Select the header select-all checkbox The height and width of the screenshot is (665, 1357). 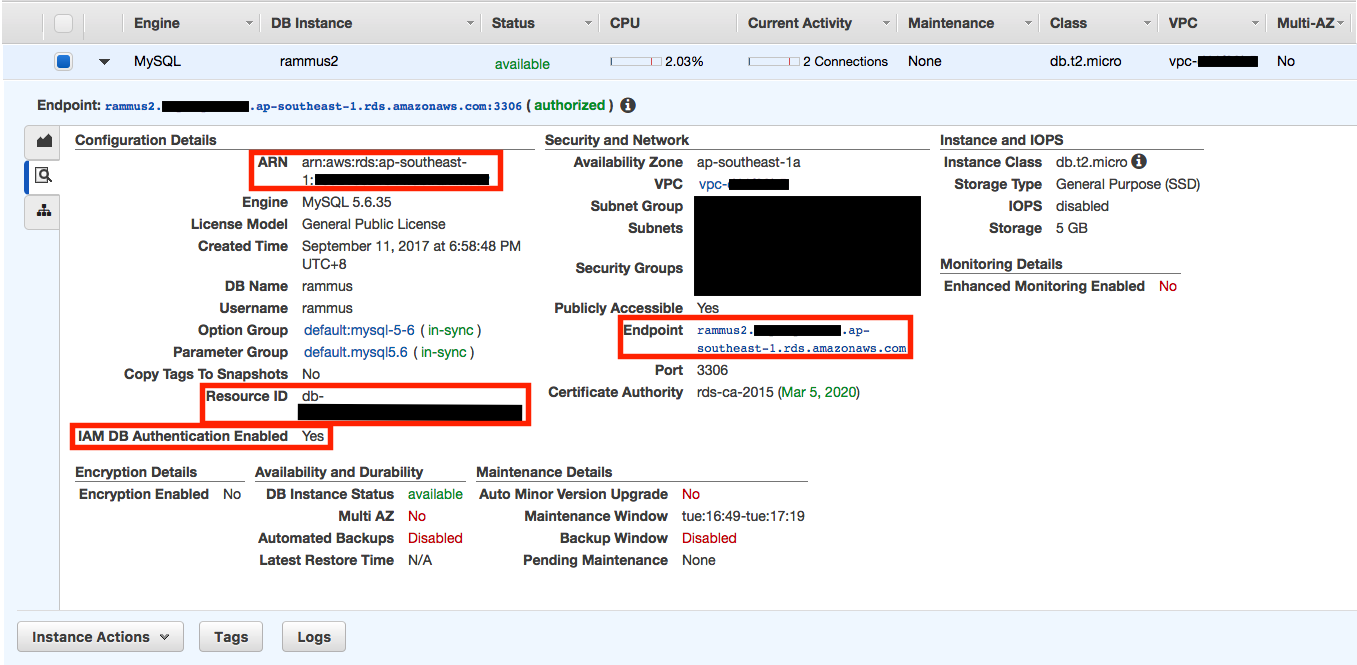[63, 23]
